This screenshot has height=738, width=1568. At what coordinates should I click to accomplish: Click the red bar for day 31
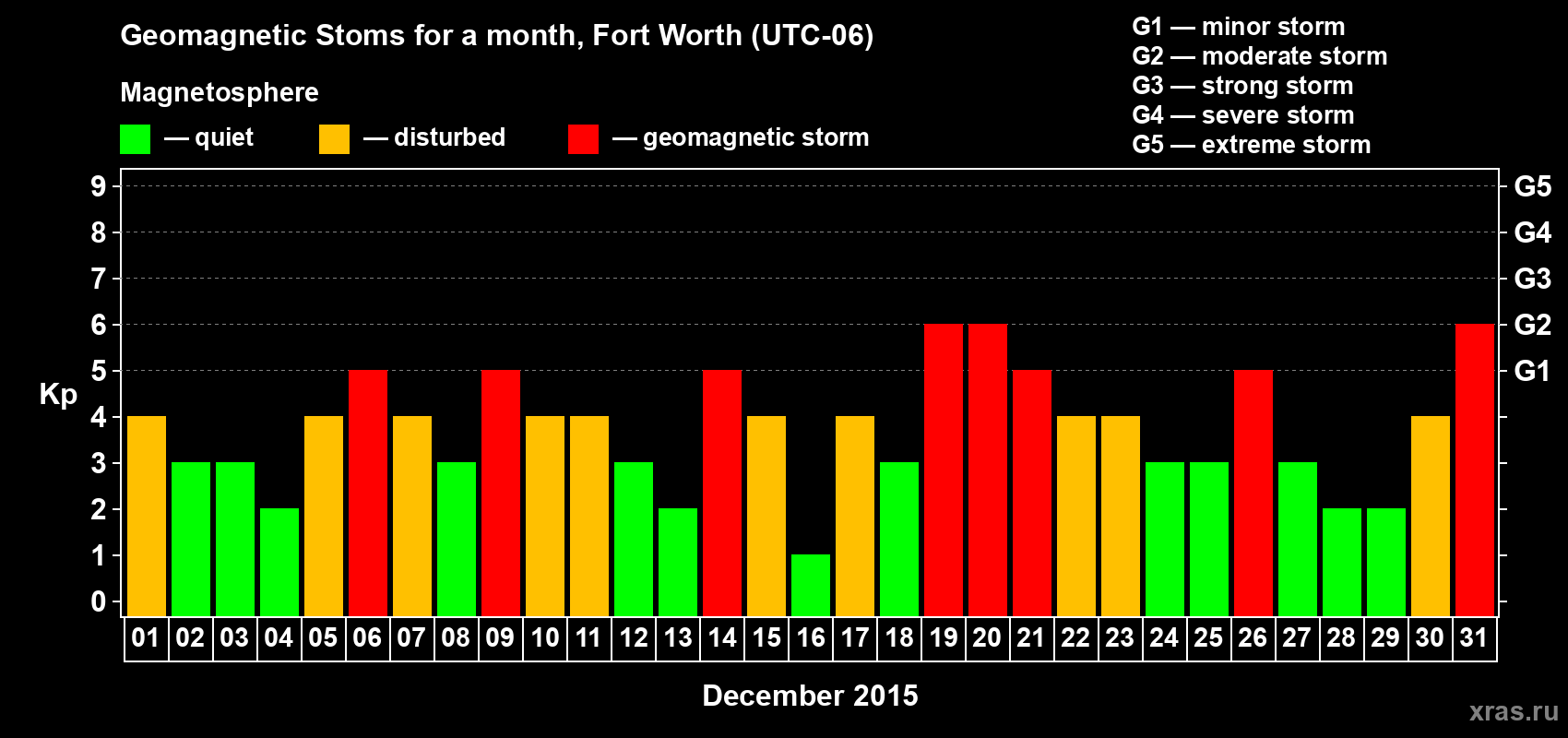1475,470
